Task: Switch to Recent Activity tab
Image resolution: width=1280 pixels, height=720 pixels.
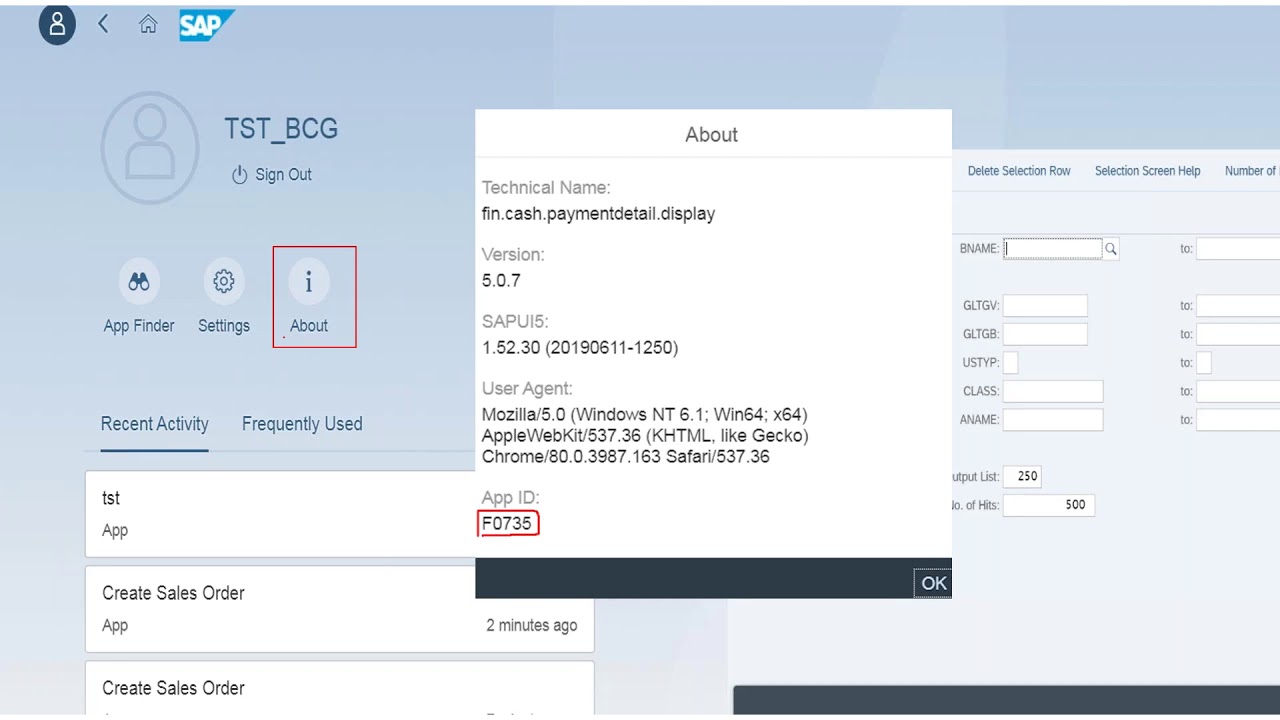Action: pos(155,424)
